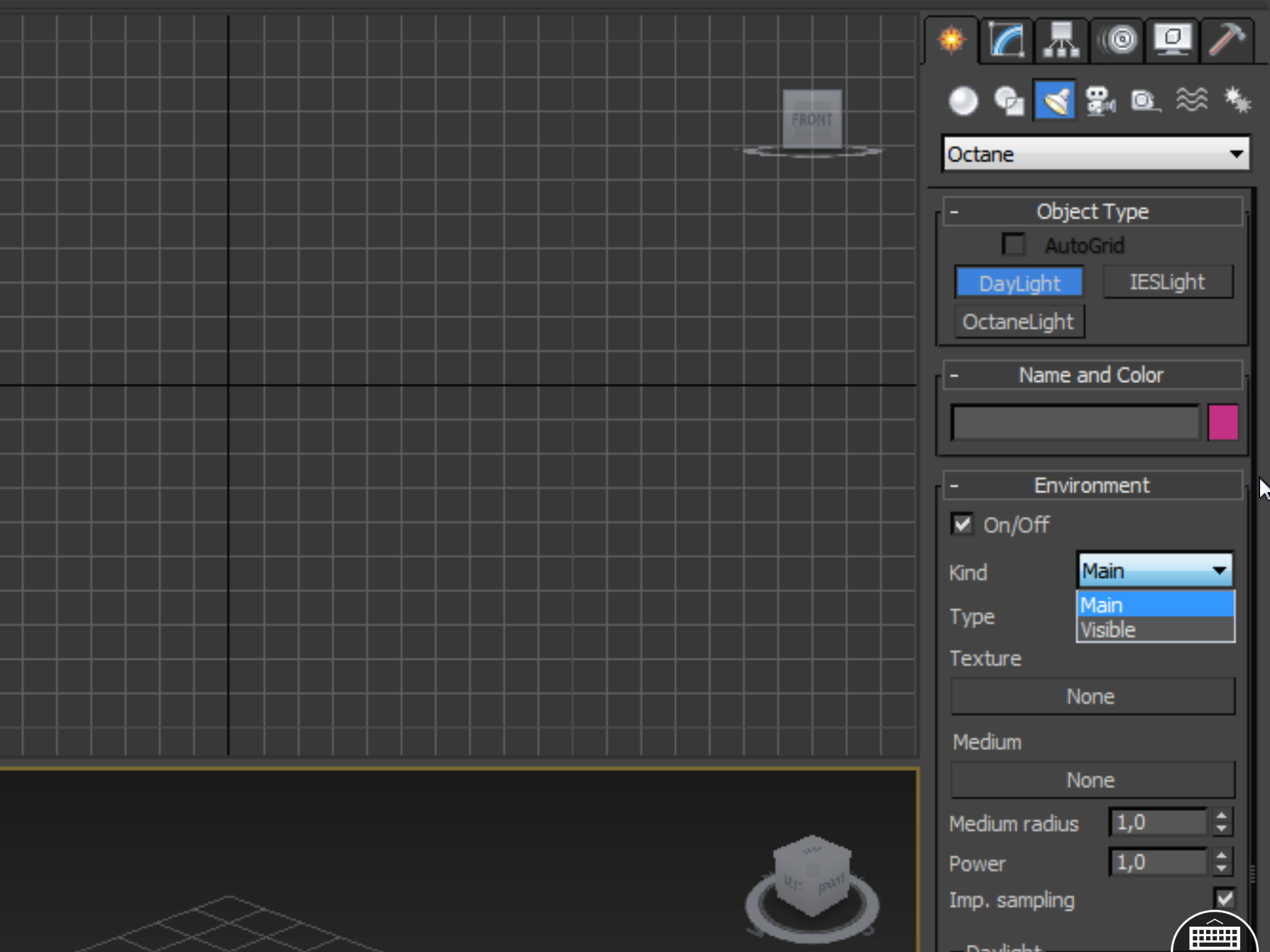Open the Octane light category dropdown

tap(1096, 154)
